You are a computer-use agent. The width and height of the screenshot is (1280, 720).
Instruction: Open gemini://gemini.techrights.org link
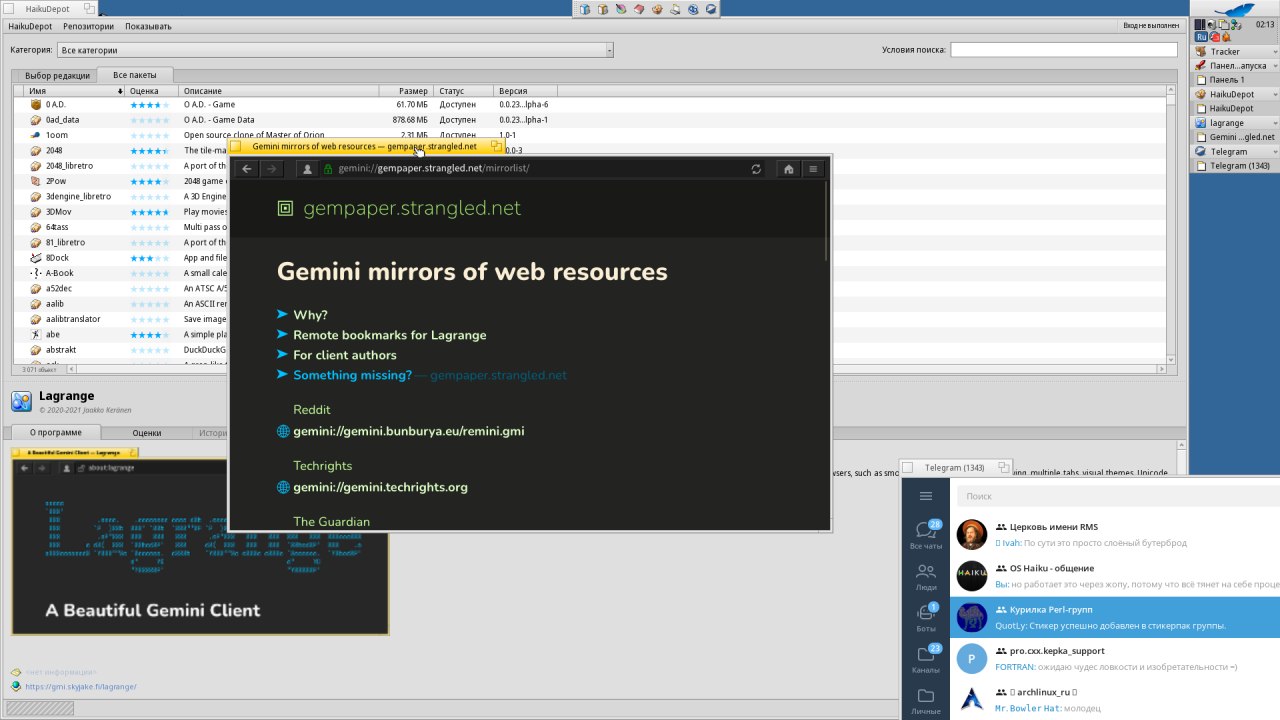click(380, 488)
